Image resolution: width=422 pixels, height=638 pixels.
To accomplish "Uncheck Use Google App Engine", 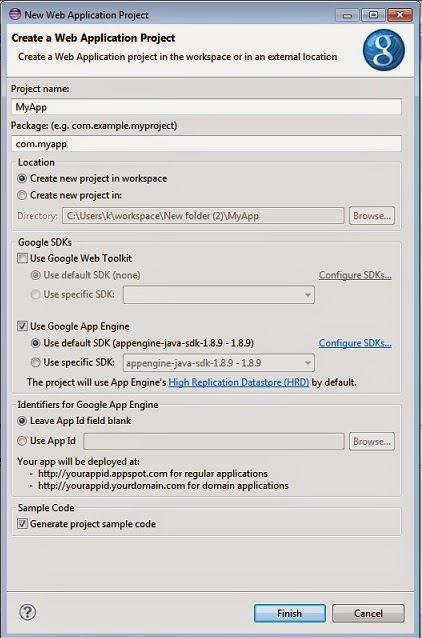I will pyautogui.click(x=22, y=326).
